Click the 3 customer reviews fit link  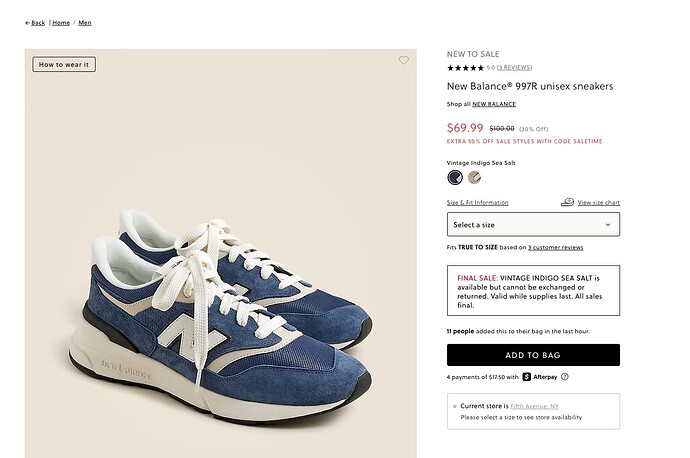[556, 247]
